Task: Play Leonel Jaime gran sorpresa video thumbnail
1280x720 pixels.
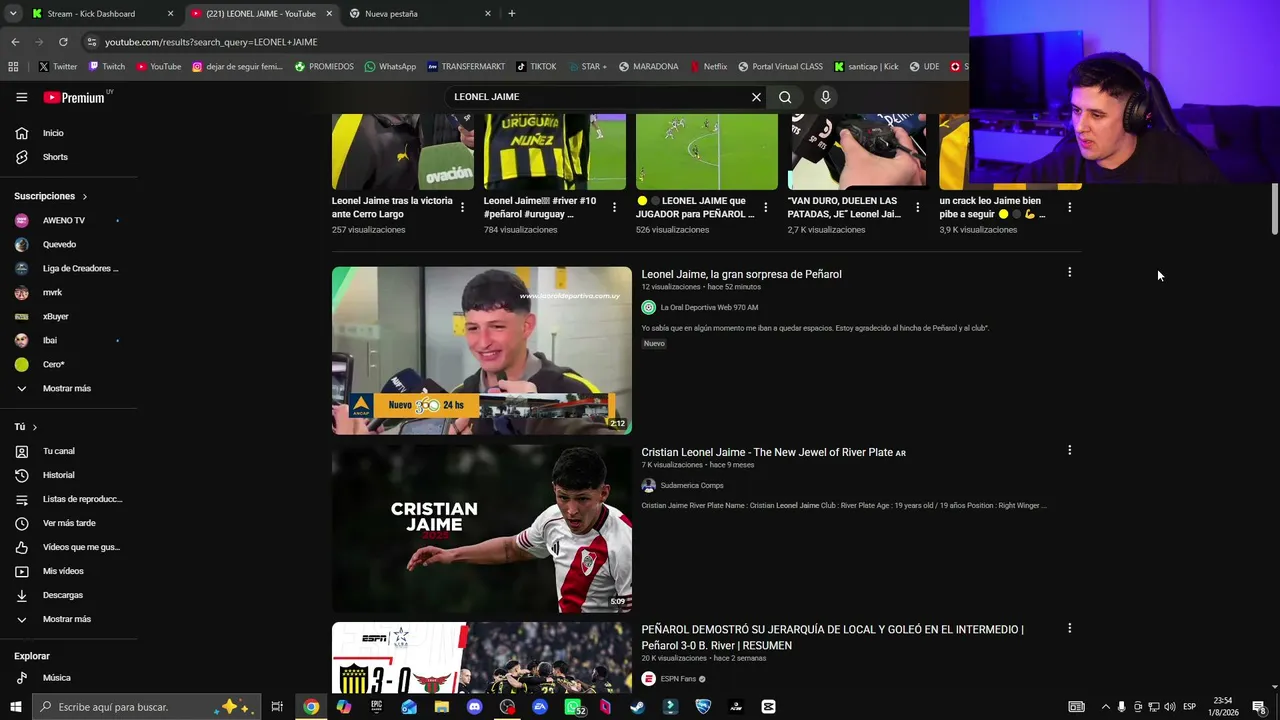Action: [x=482, y=350]
